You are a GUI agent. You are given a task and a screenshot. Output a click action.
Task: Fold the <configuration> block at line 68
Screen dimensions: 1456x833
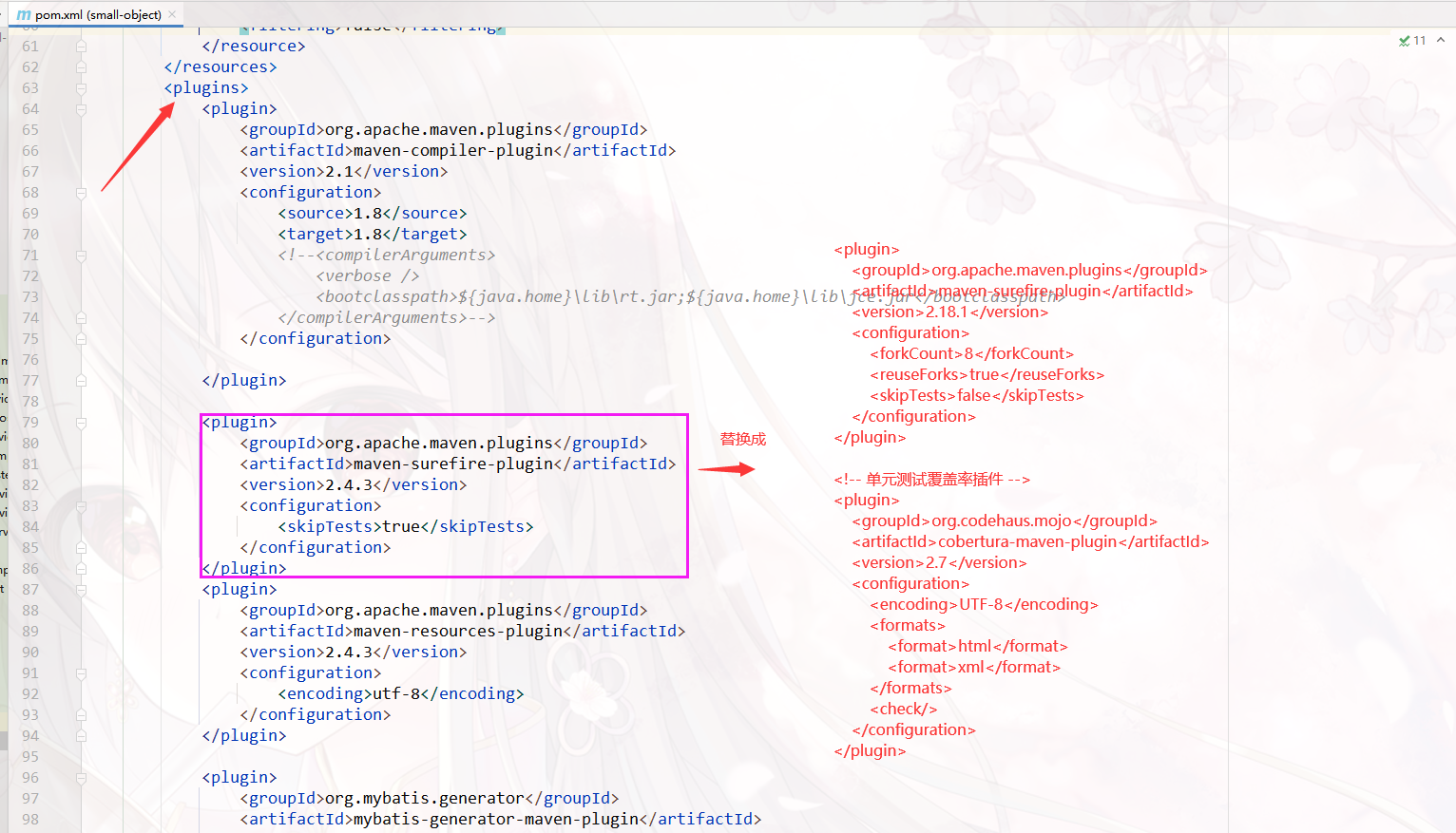(x=81, y=192)
